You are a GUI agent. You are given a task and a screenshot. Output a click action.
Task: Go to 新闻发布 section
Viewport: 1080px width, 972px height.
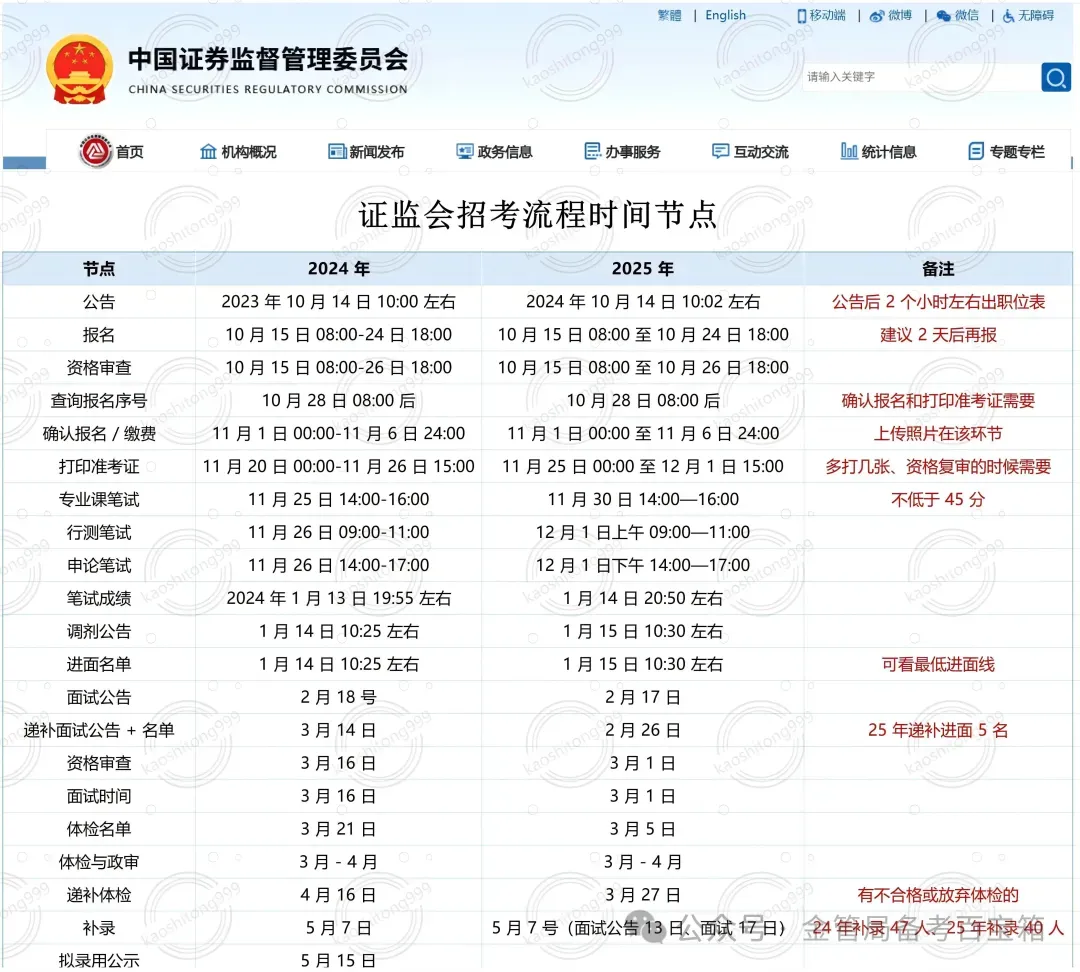point(377,152)
